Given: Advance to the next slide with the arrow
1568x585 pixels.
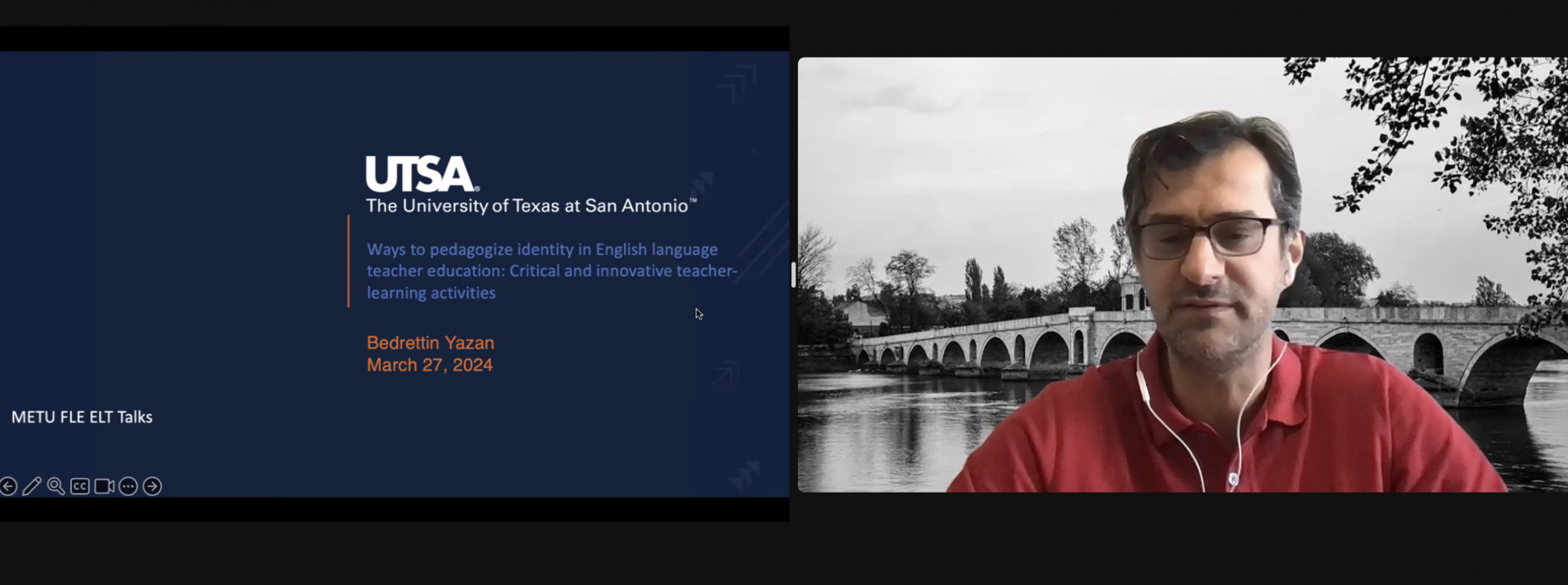Looking at the screenshot, I should tap(152, 487).
